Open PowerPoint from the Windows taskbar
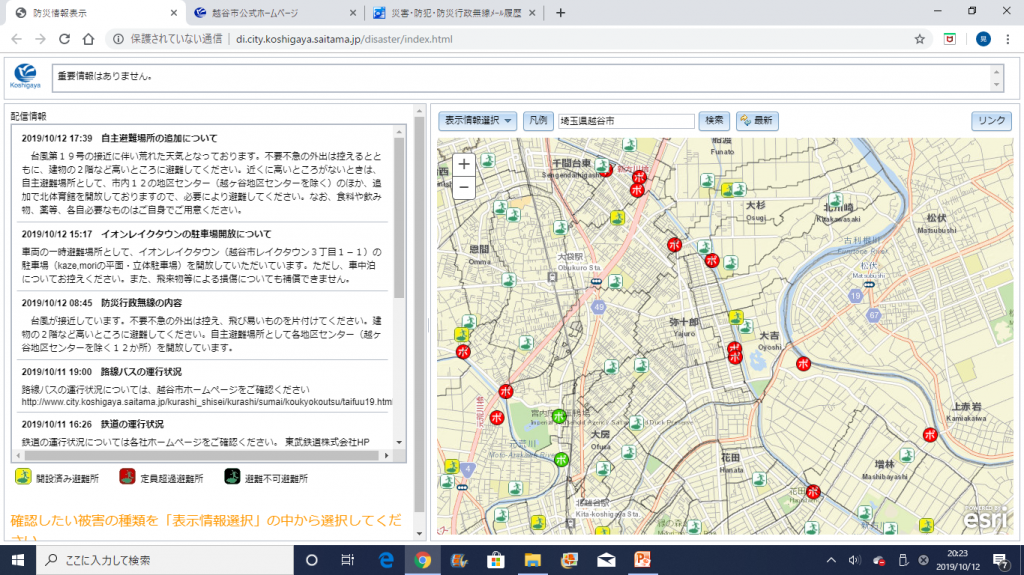 643,559
